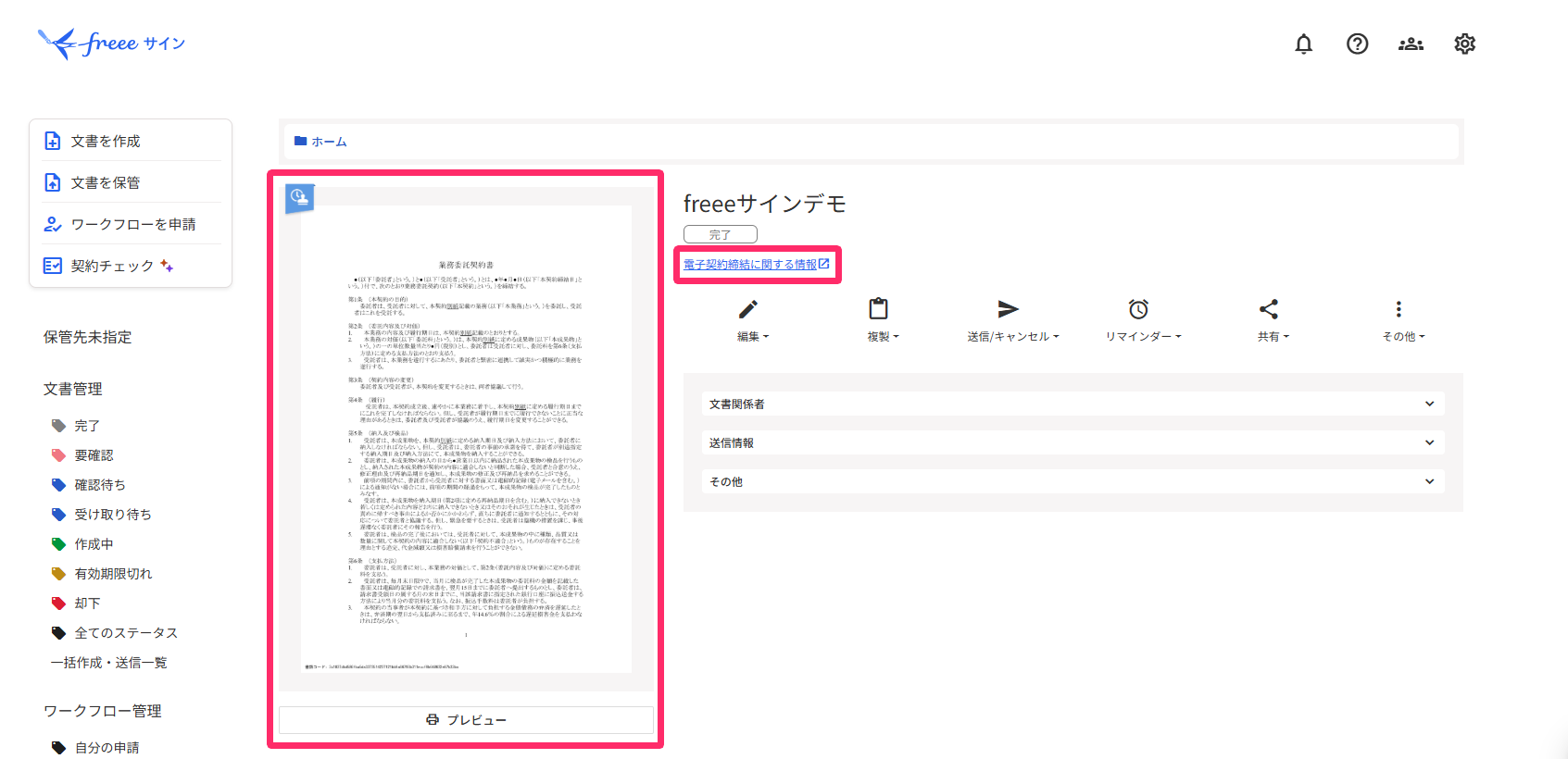1568x759 pixels.
Task: Click the 複製 clipboard icon
Action: [878, 308]
